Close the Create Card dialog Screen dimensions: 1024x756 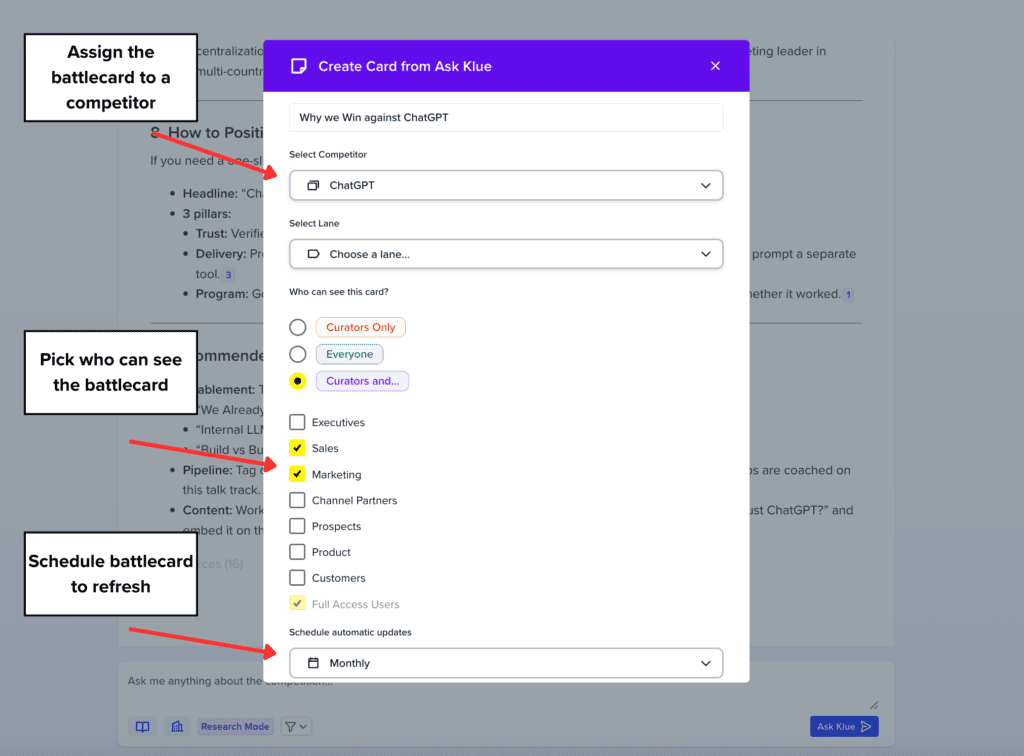(x=715, y=66)
